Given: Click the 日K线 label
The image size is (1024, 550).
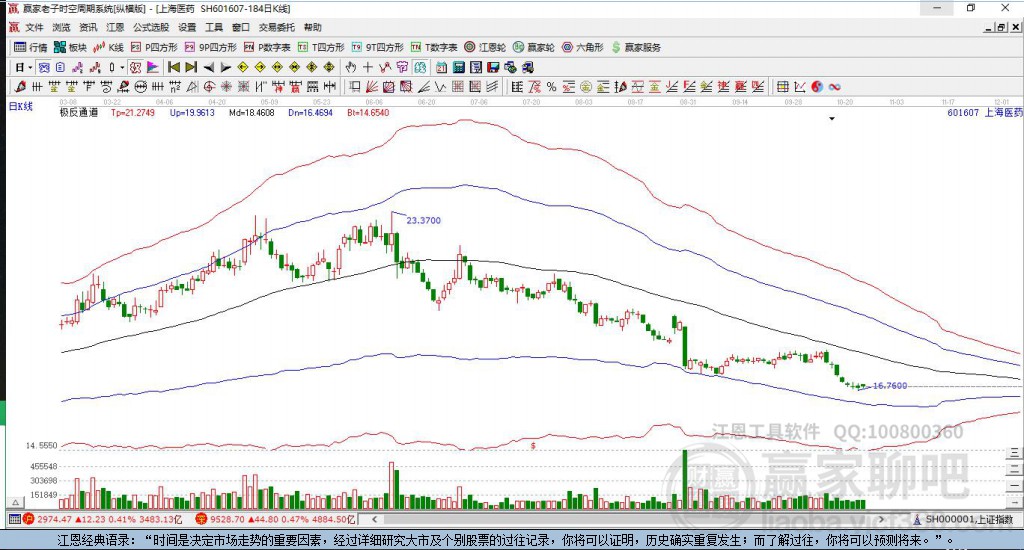Looking at the screenshot, I should coord(20,106).
